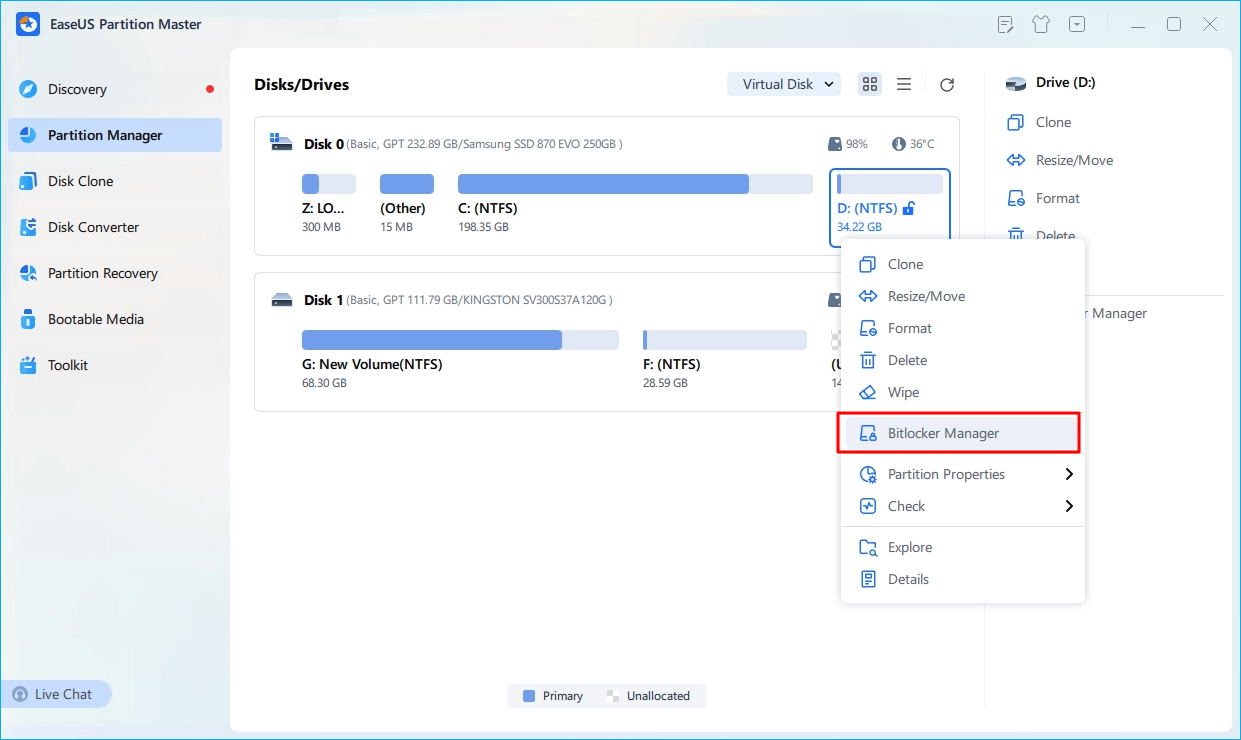Choose Delete from context menu
This screenshot has height=740, width=1241.
963,360
